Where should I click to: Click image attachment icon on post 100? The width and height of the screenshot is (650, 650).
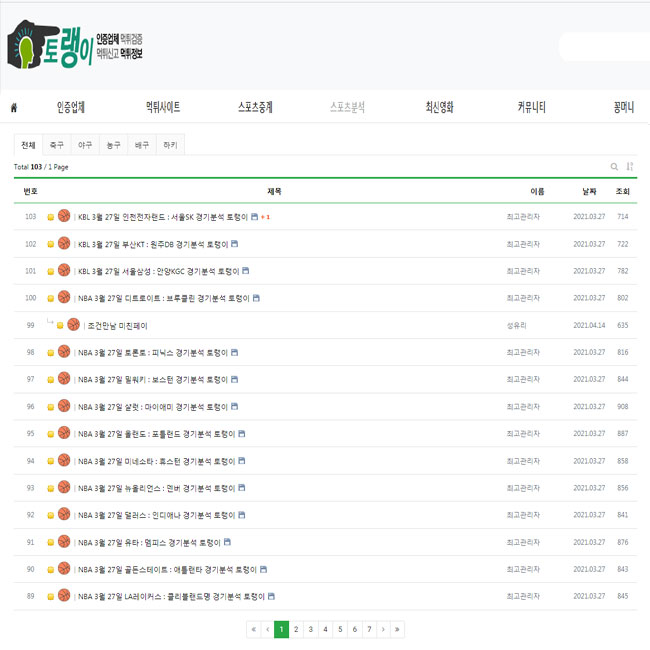tap(256, 298)
